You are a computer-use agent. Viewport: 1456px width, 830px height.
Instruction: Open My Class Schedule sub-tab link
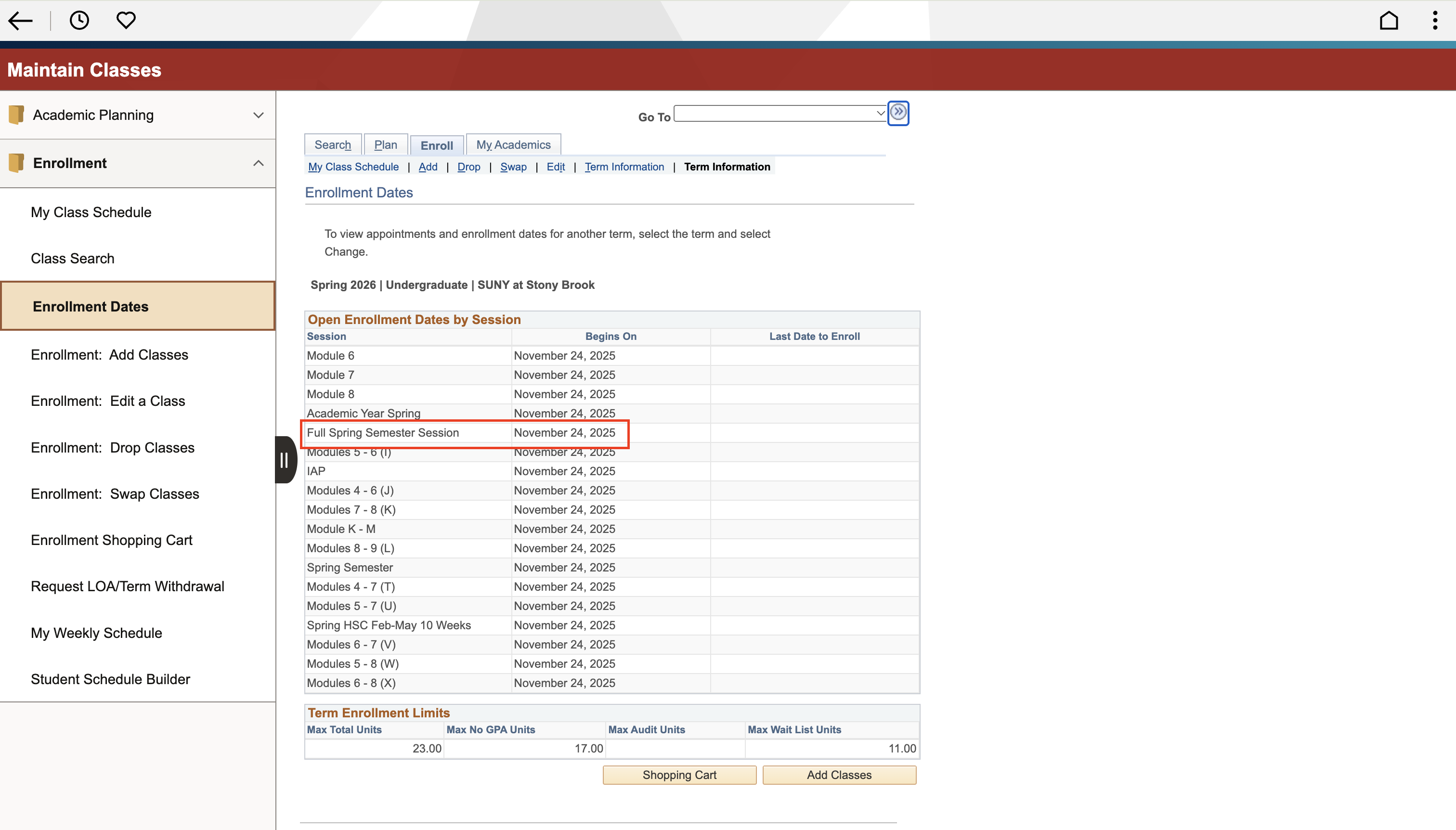[x=353, y=167]
